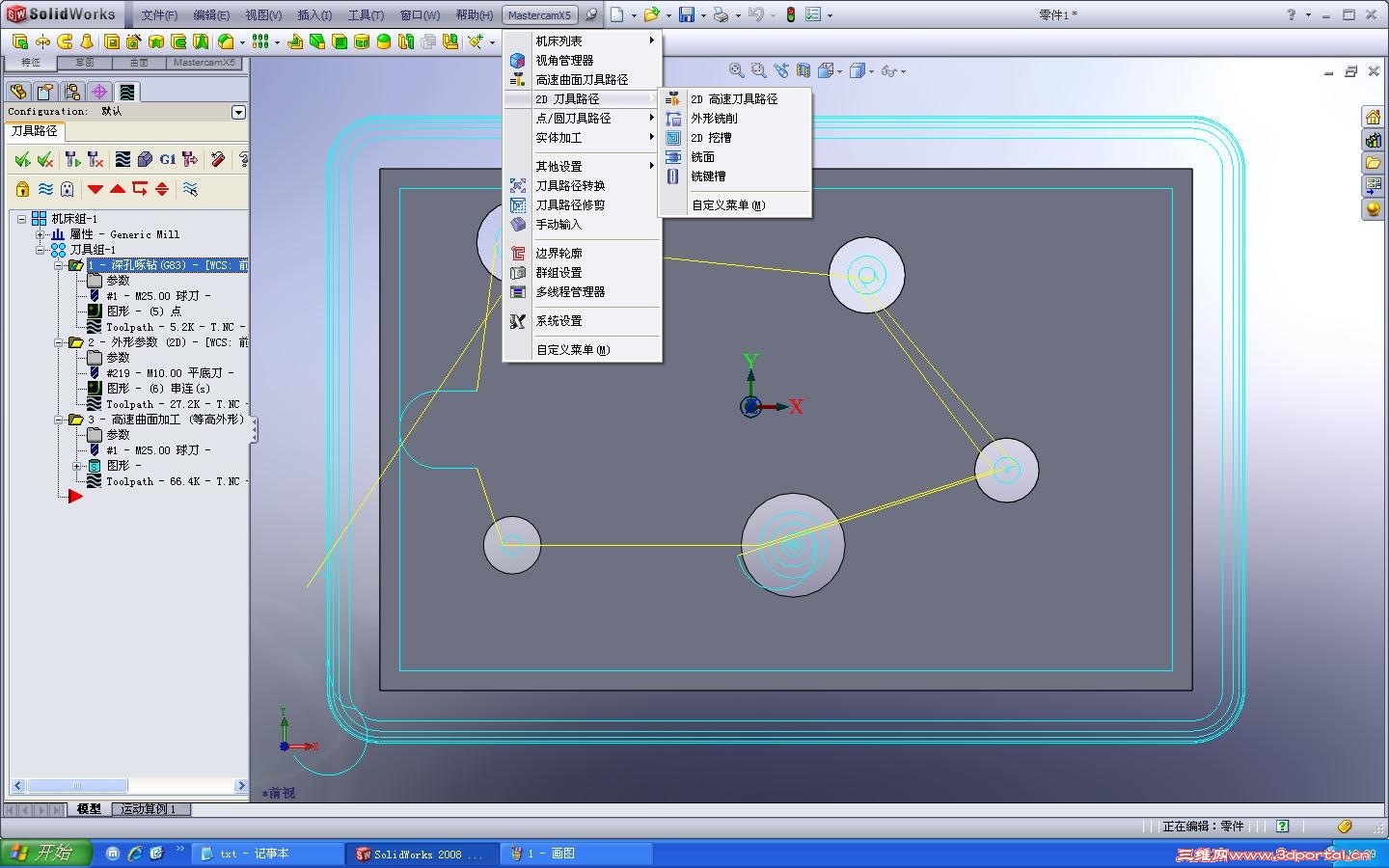
Task: Click the Save icon in top toolbar
Action: point(686,14)
